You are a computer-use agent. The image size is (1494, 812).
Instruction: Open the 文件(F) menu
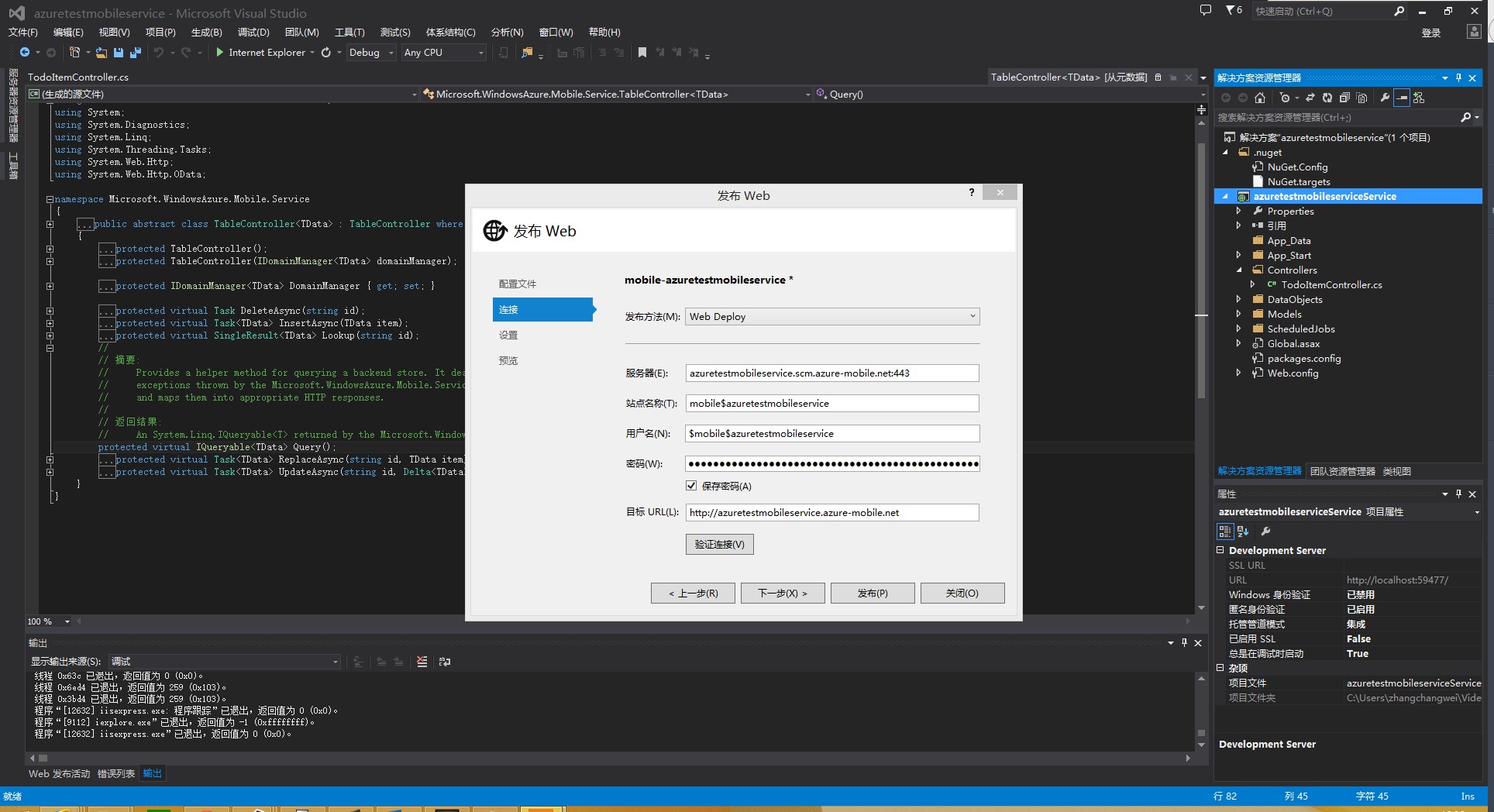click(22, 32)
